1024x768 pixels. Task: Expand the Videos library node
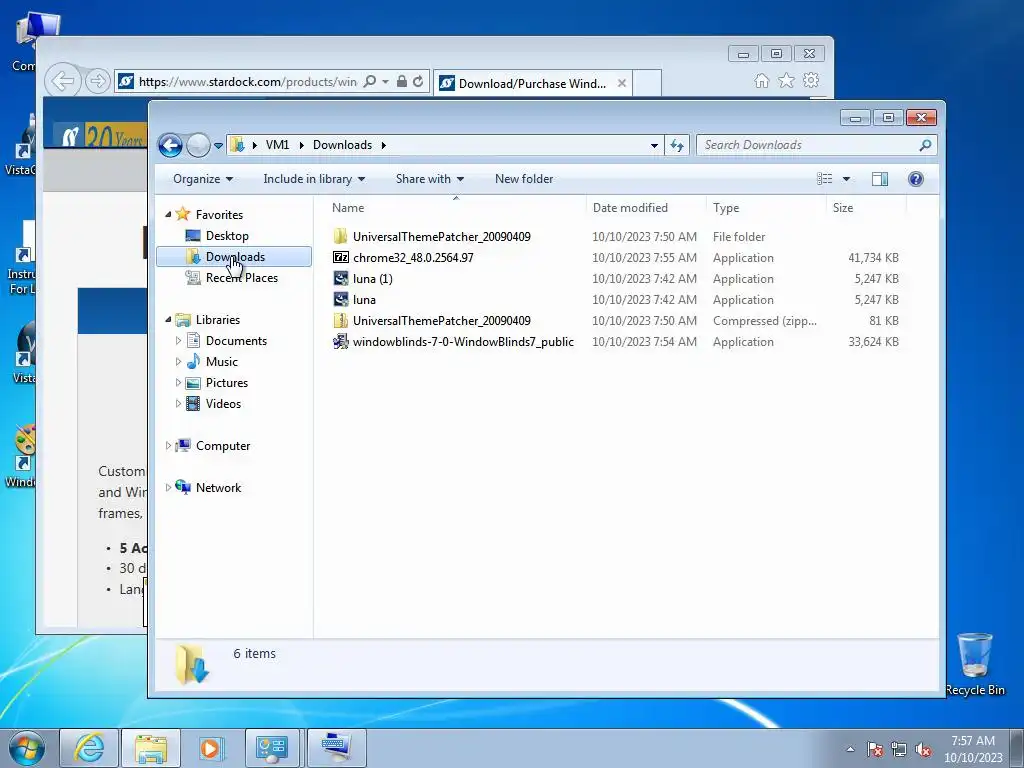(x=178, y=404)
